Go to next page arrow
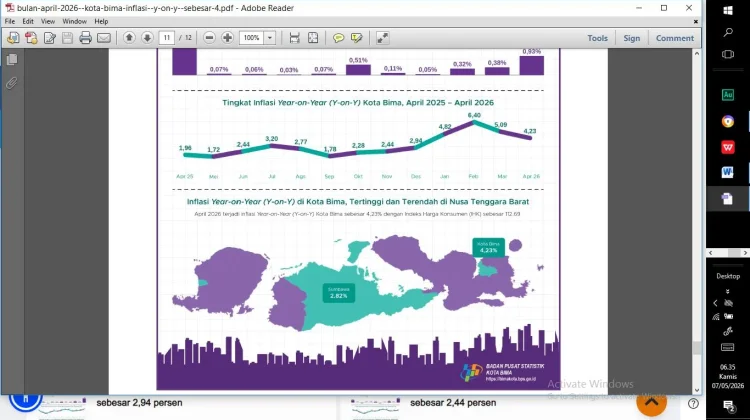750x420 pixels. (x=147, y=38)
